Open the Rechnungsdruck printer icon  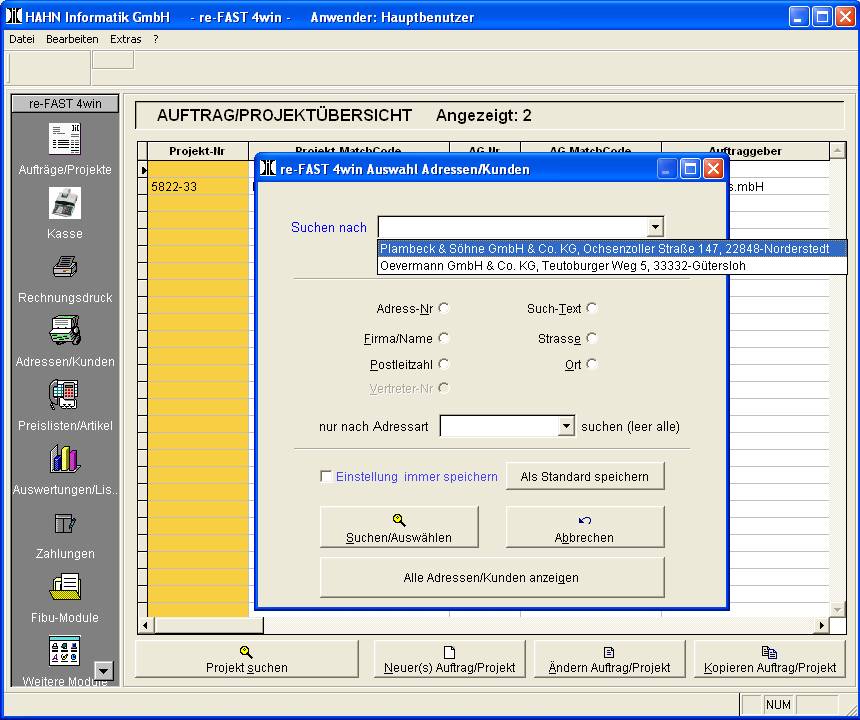(x=65, y=267)
